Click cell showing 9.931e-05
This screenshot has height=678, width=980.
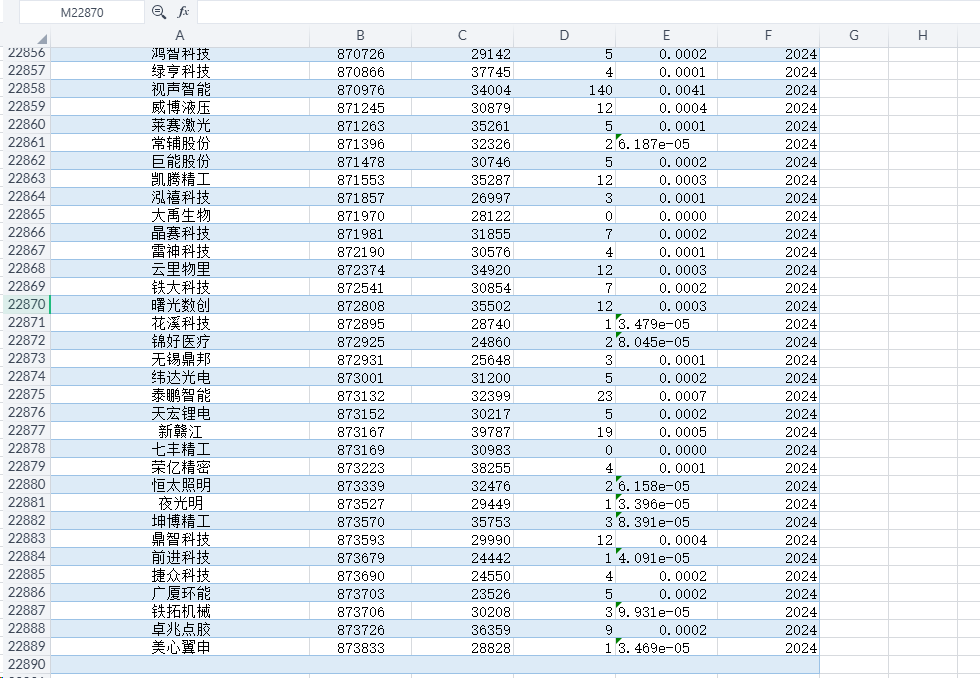tap(666, 611)
